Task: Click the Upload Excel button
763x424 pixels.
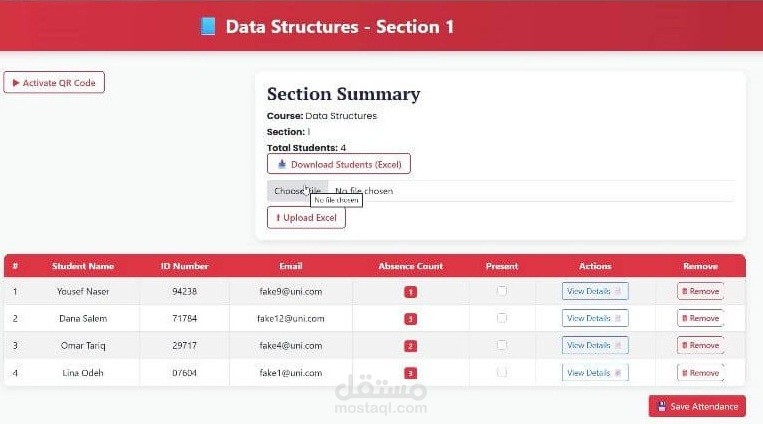Action: 306,218
